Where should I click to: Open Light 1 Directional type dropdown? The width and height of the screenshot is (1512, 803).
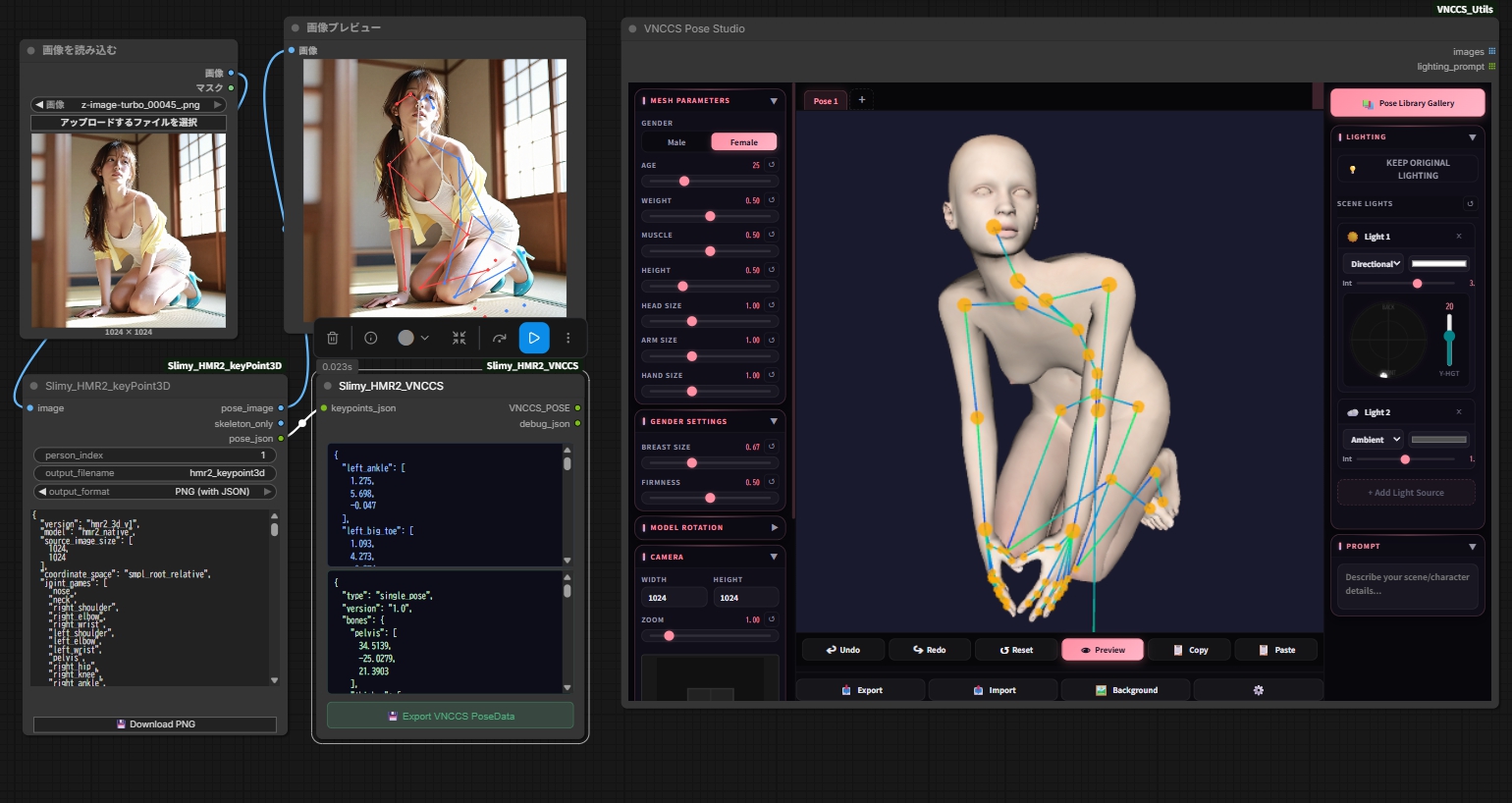point(1375,264)
